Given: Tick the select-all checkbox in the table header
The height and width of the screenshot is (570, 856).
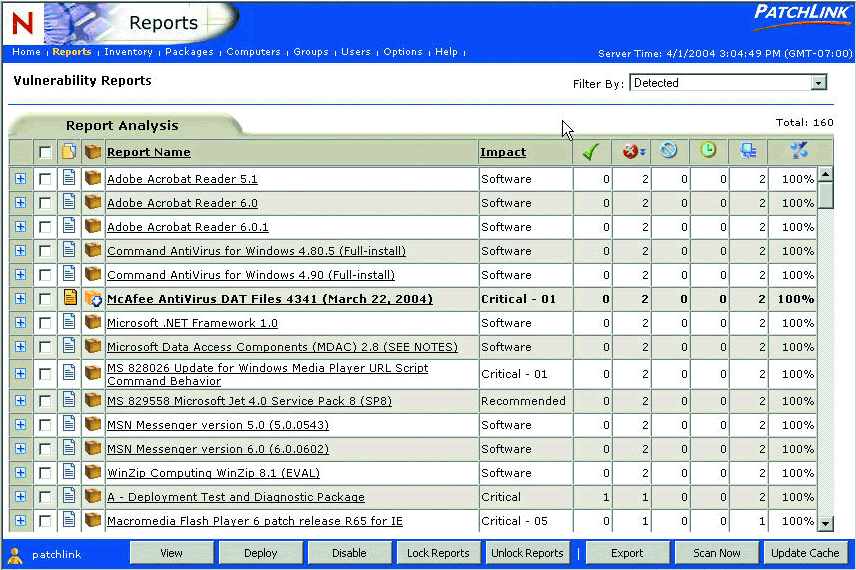Looking at the screenshot, I should pos(45,152).
